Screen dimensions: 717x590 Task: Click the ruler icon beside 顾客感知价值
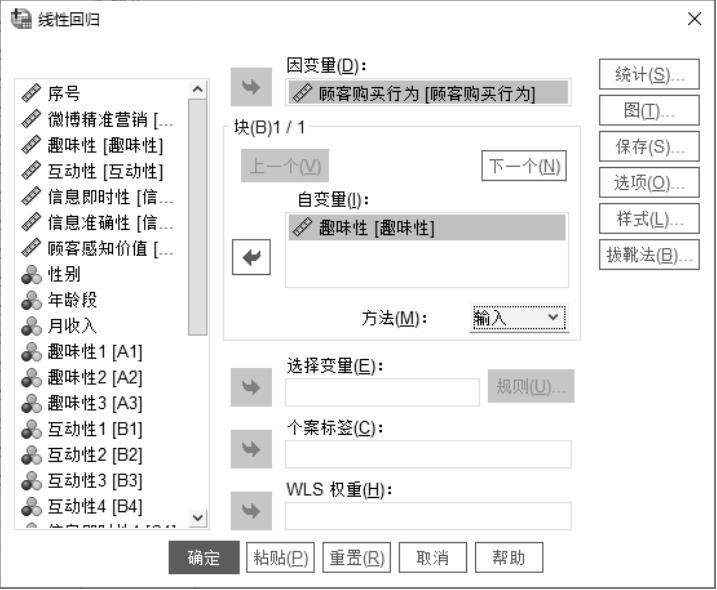click(x=31, y=248)
